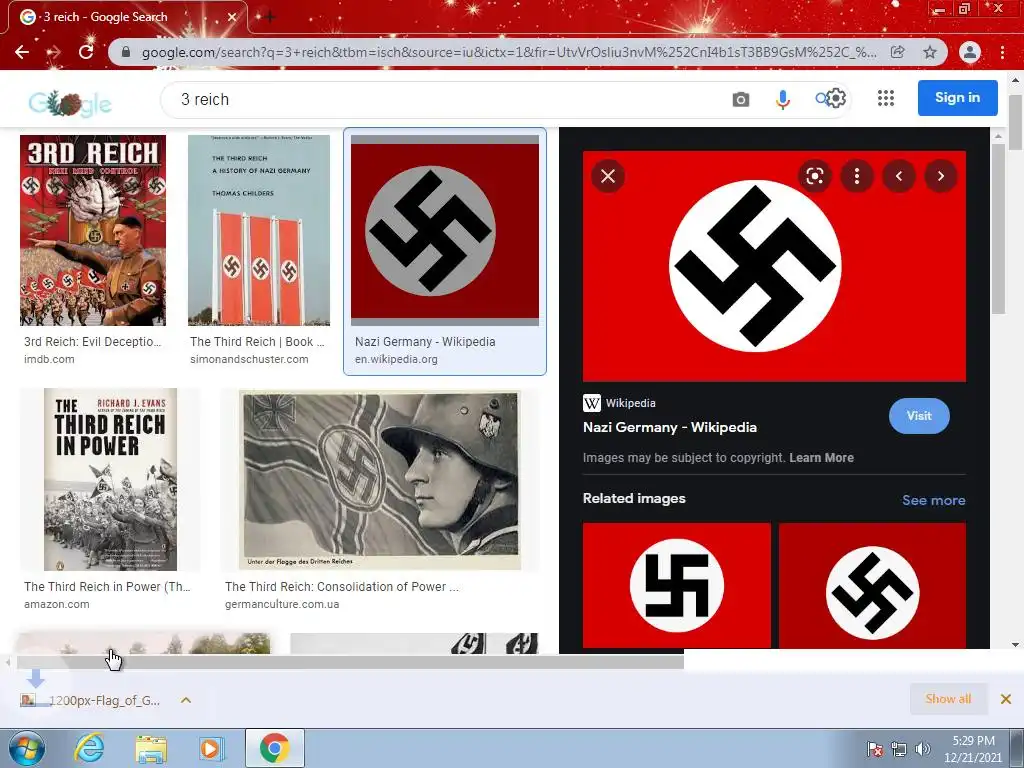Bookmark this page with the star icon
Viewport: 1024px width, 768px height.
tap(930, 52)
